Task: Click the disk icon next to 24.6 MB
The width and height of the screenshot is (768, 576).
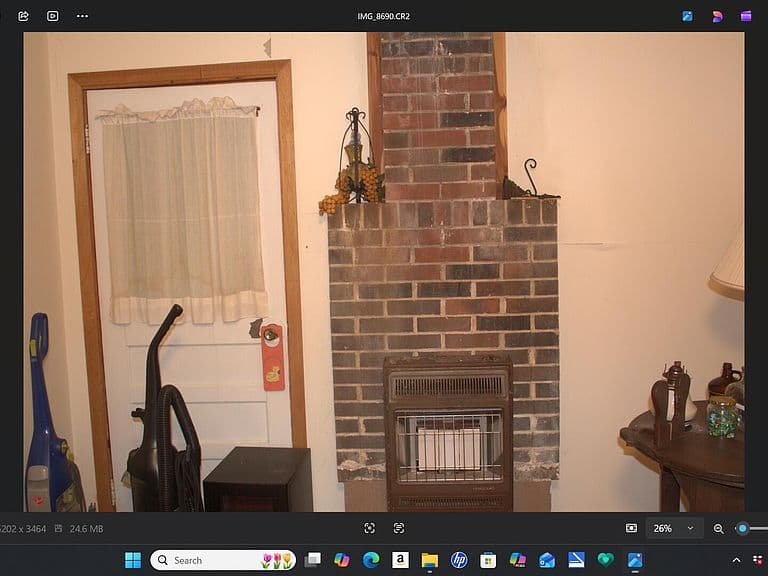Action: click(x=58, y=528)
